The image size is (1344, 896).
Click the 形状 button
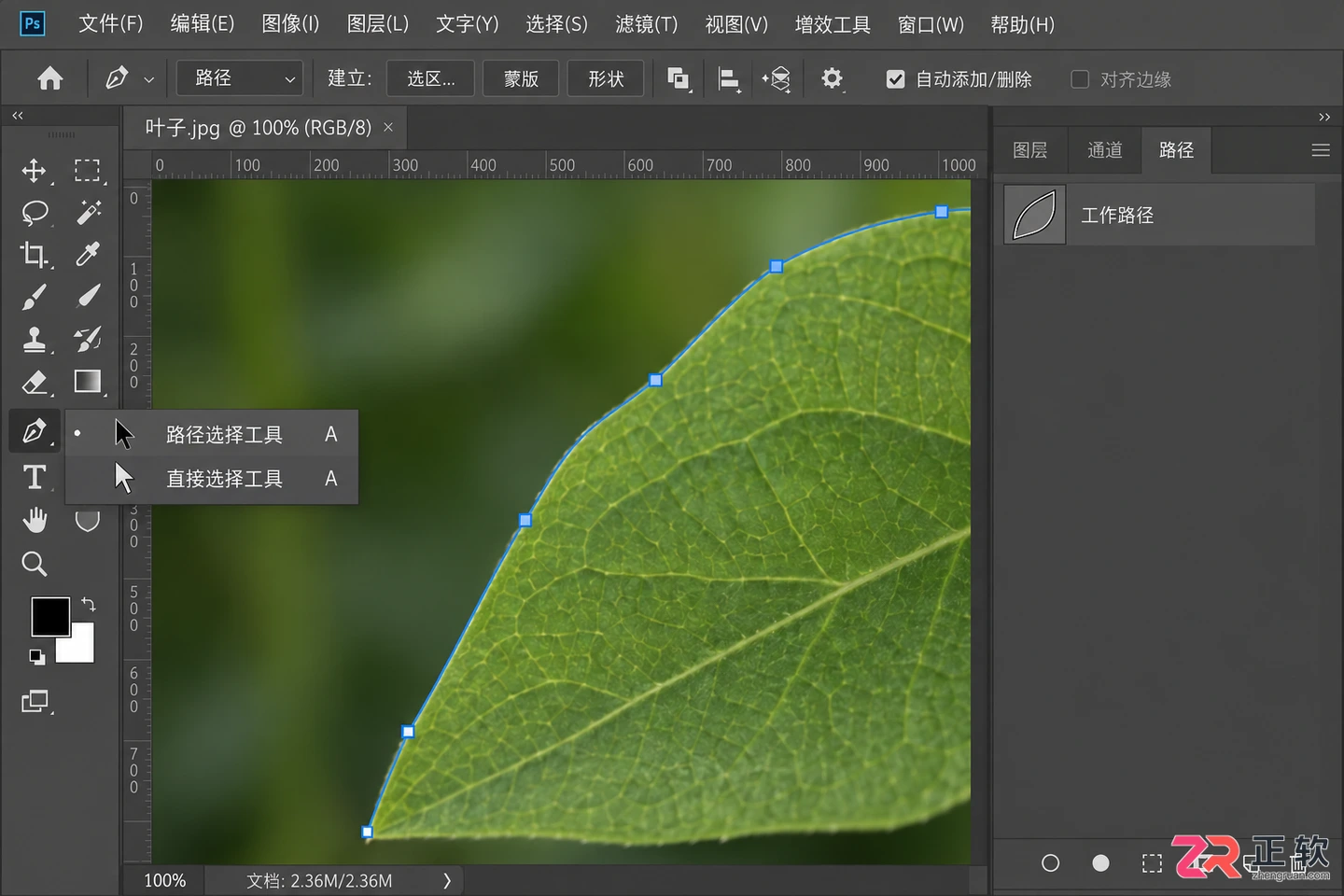[606, 78]
